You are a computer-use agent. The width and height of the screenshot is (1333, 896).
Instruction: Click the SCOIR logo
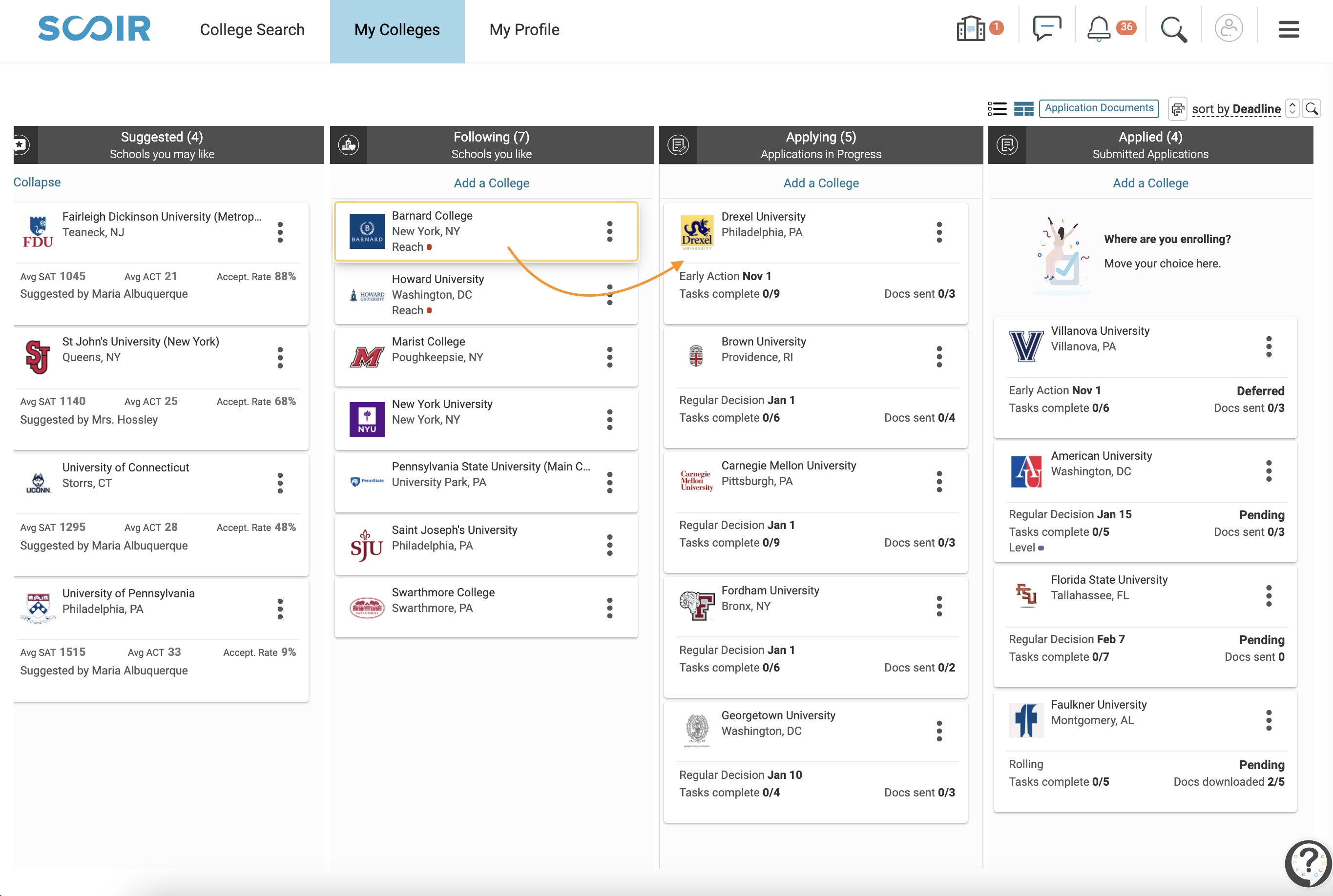(x=94, y=29)
